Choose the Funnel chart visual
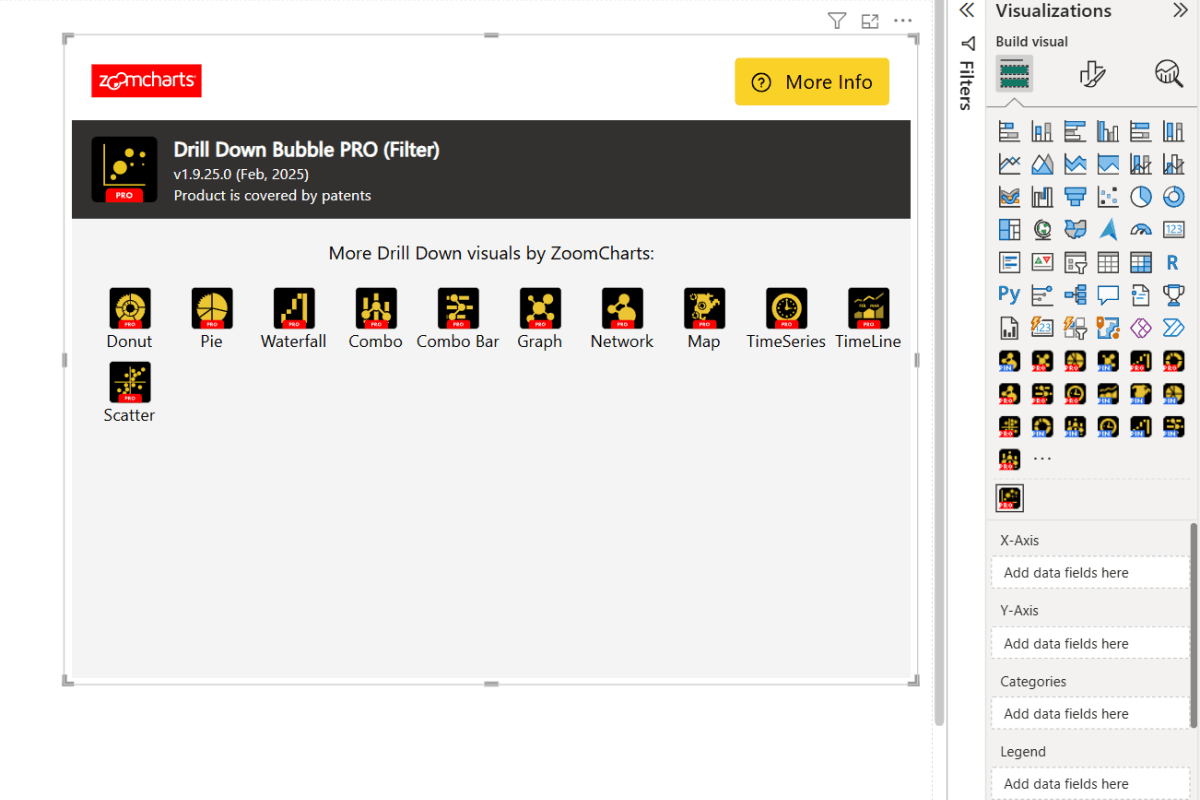The image size is (1200, 800). tap(1075, 197)
